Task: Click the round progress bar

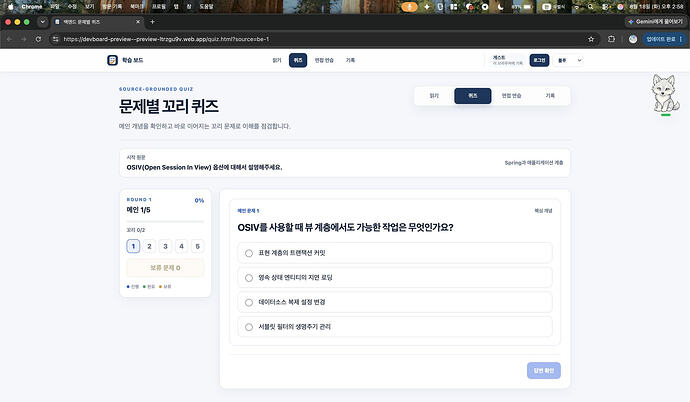Action: tap(165, 221)
